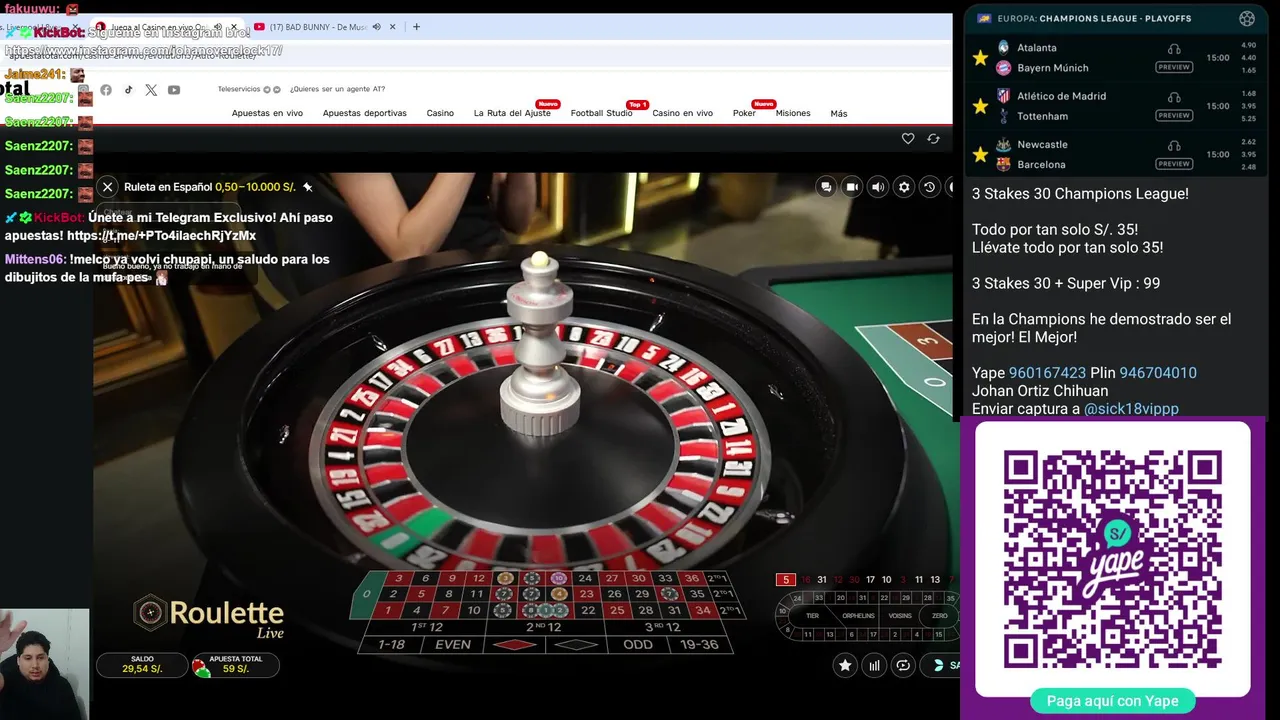Select ZERO racetrack bet
The image size is (1280, 720).
[x=940, y=616]
